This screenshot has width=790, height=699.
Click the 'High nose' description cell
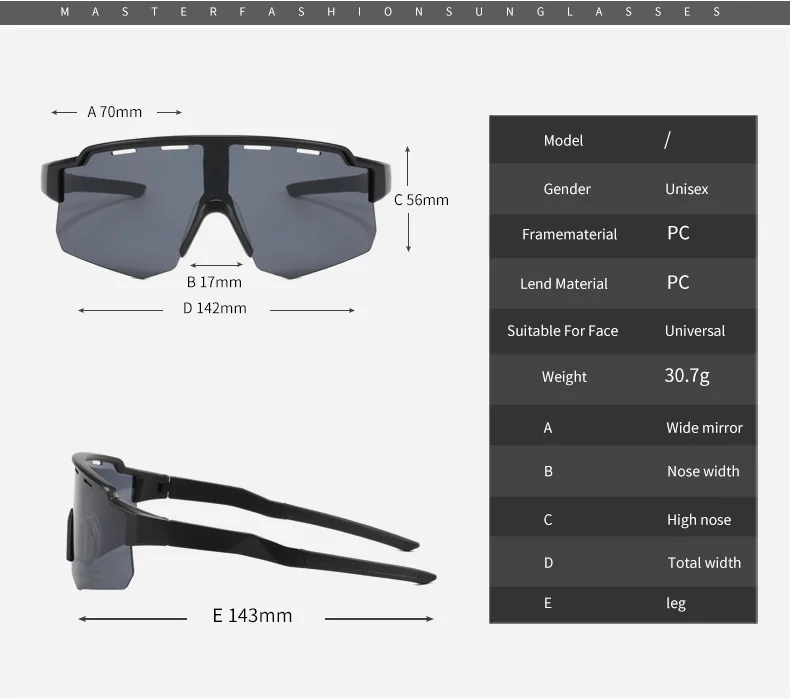tap(698, 520)
